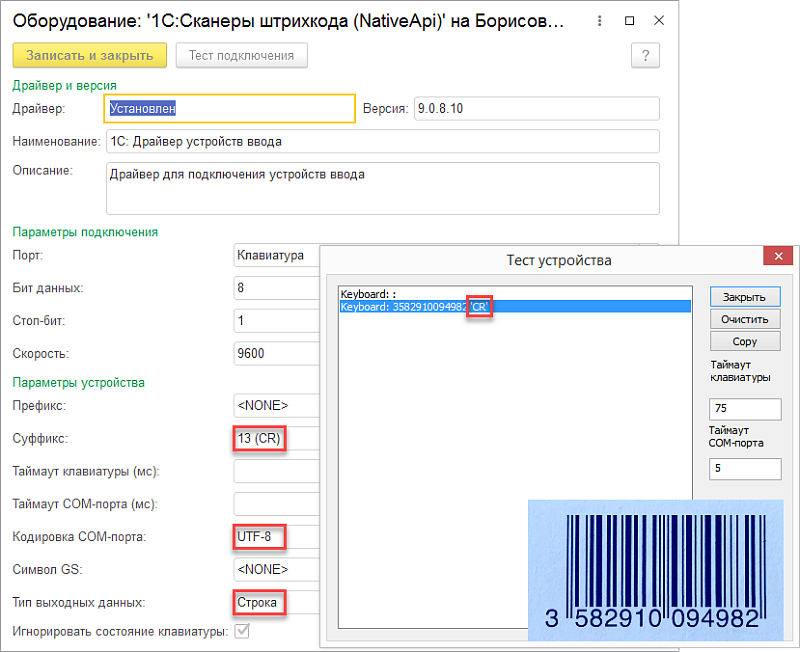Click the Тест подключения button

241,55
